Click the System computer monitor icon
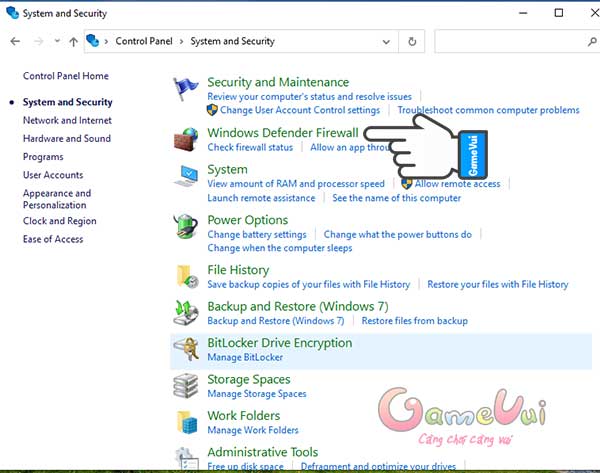 [x=186, y=176]
